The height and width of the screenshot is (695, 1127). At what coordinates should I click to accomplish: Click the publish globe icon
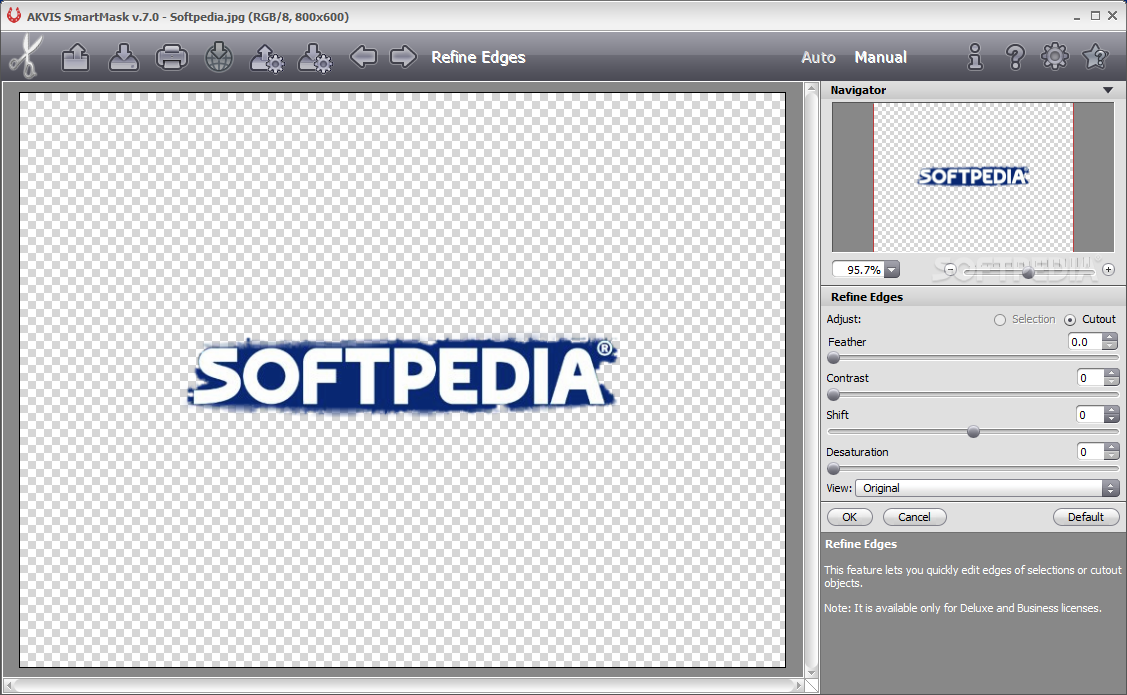click(219, 57)
